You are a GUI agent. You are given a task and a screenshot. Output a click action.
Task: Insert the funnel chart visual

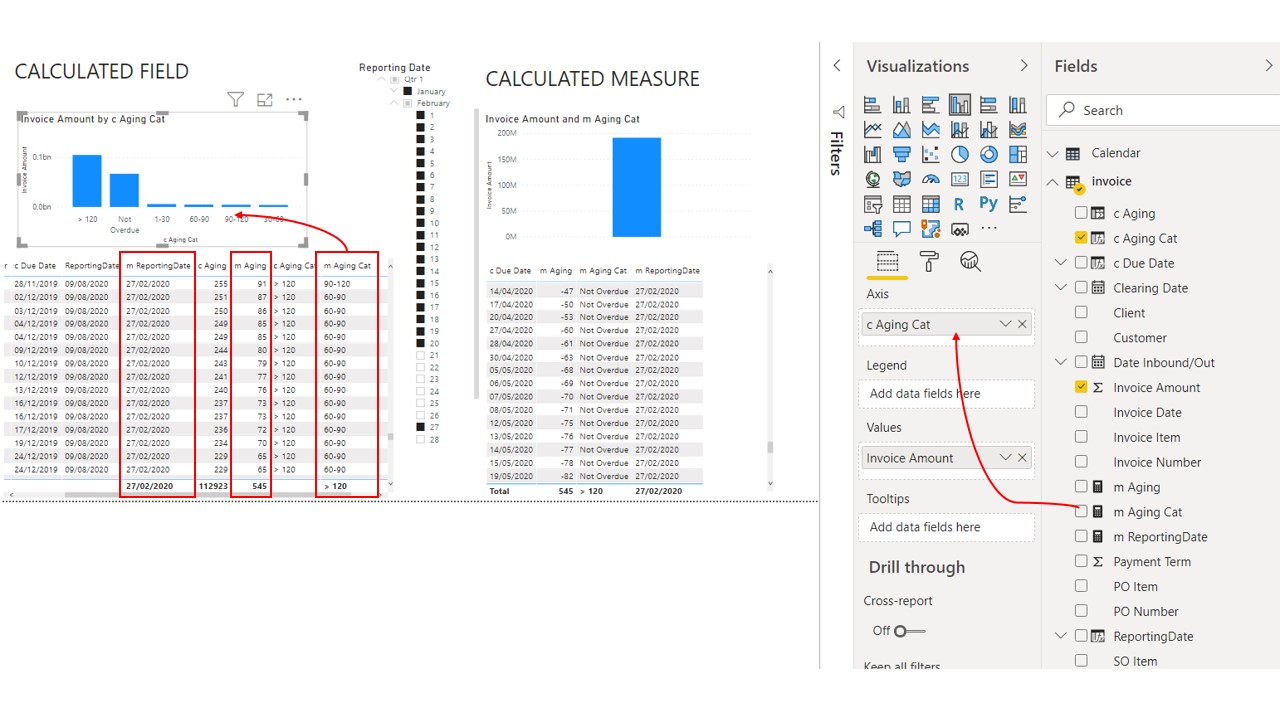tap(902, 154)
